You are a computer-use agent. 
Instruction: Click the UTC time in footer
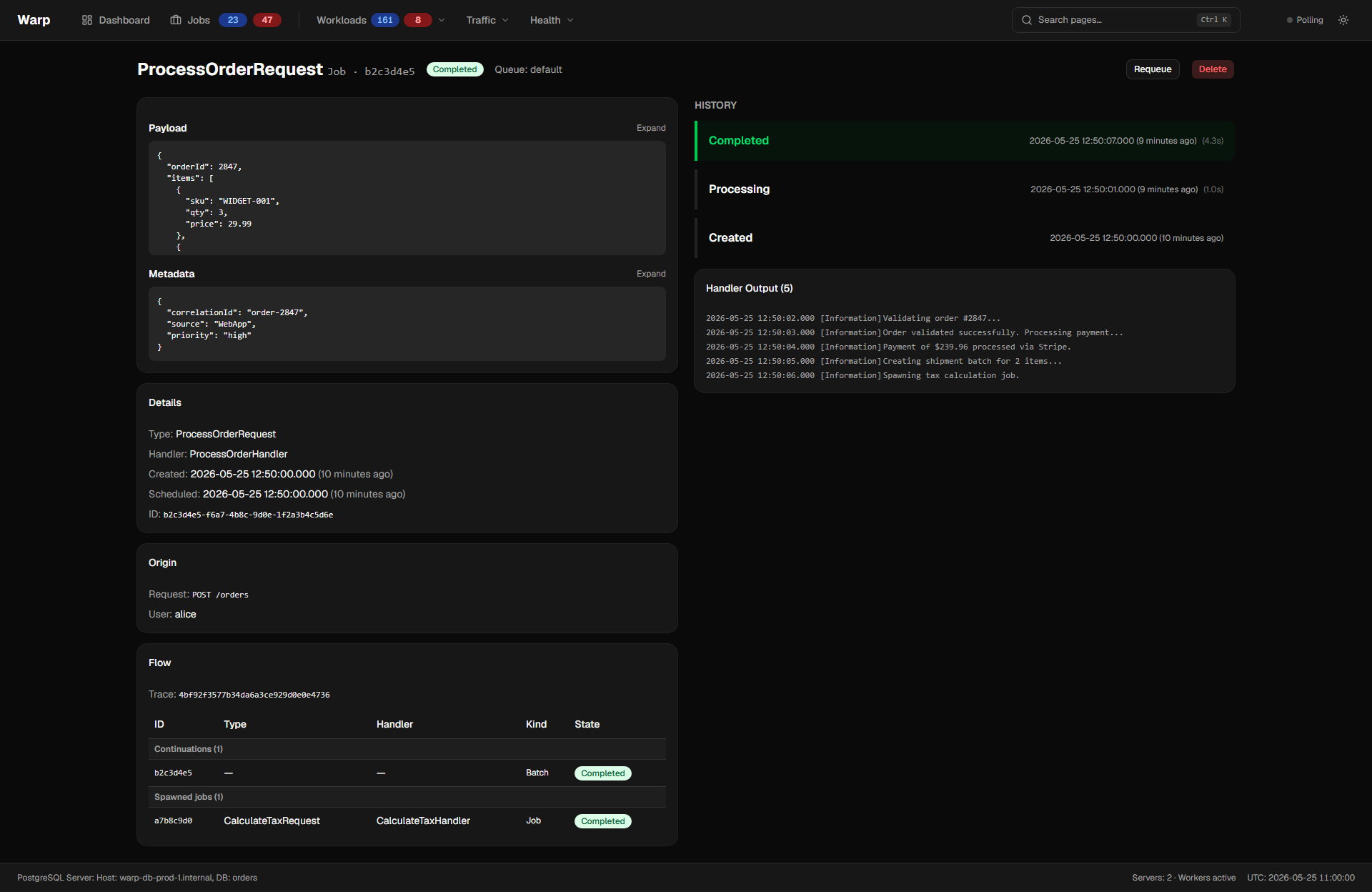pos(1301,878)
